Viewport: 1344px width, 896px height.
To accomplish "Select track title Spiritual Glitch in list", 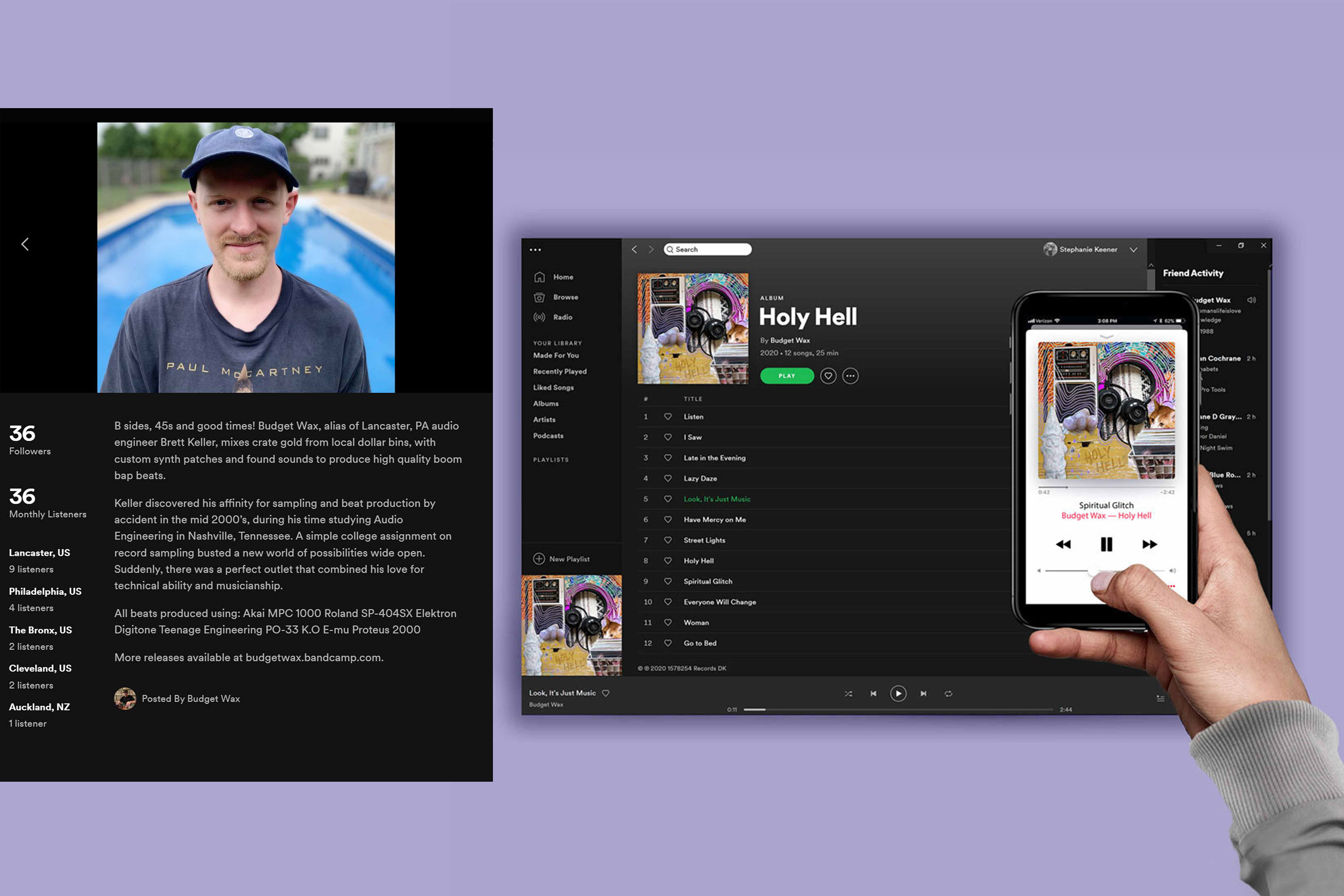I will point(707,581).
